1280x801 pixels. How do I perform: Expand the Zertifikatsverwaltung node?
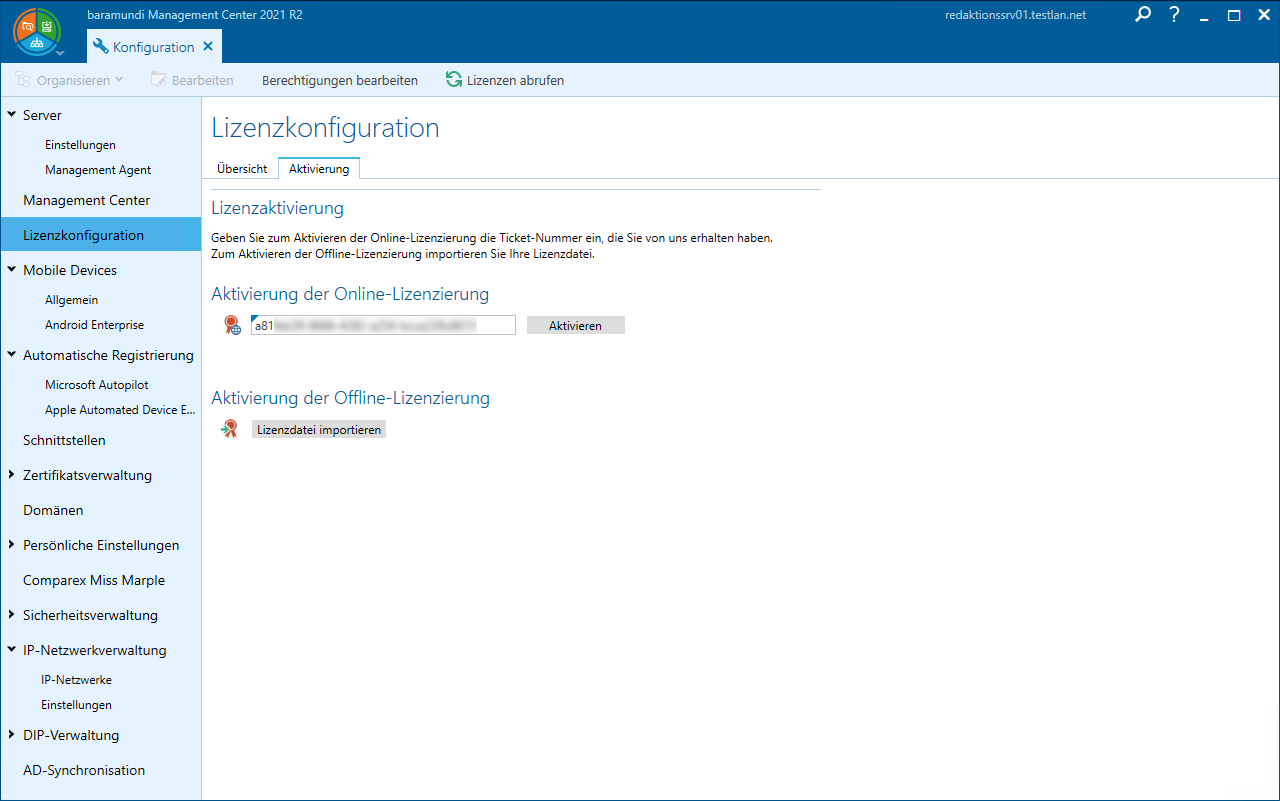[x=11, y=475]
